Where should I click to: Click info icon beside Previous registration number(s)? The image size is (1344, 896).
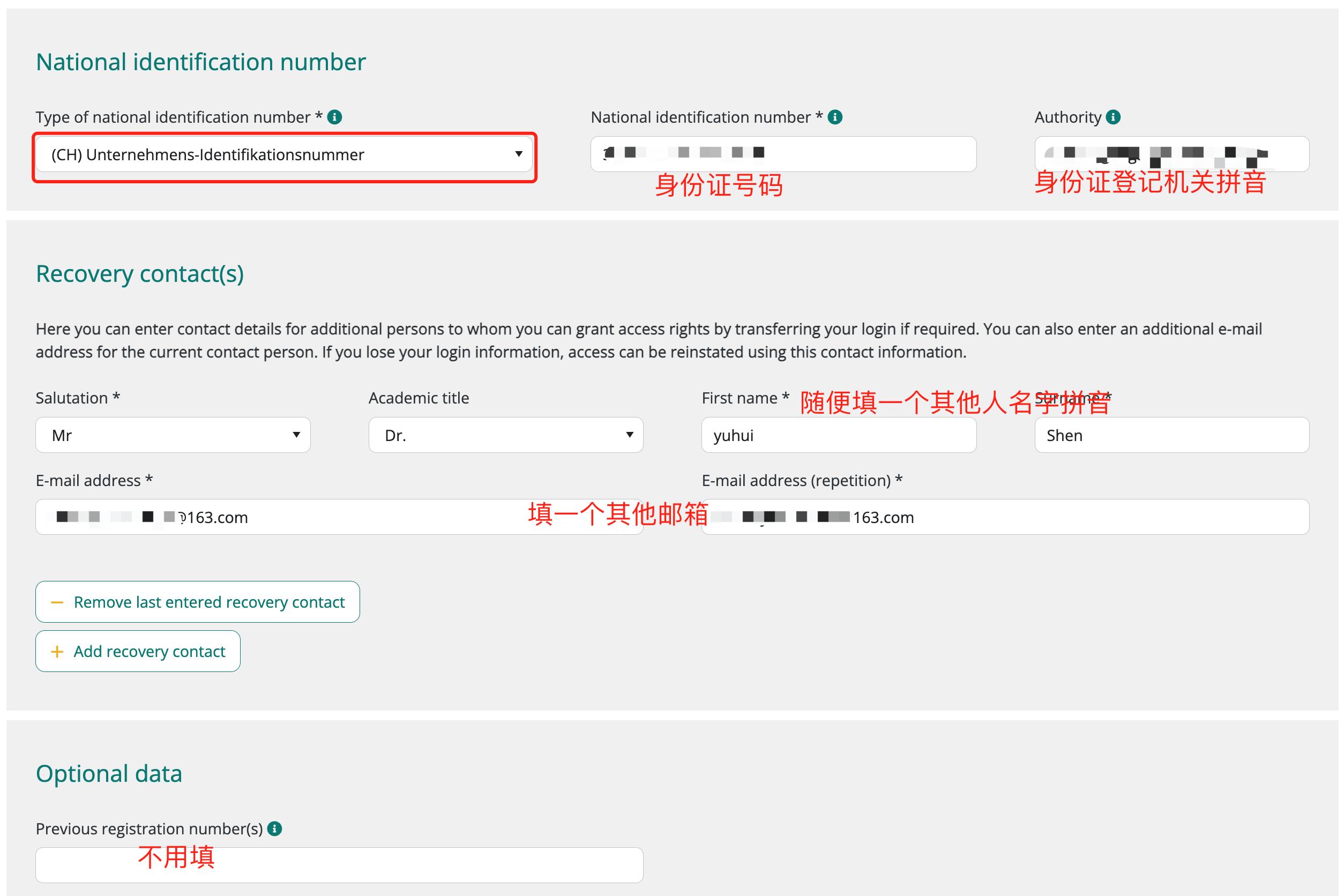(x=275, y=828)
